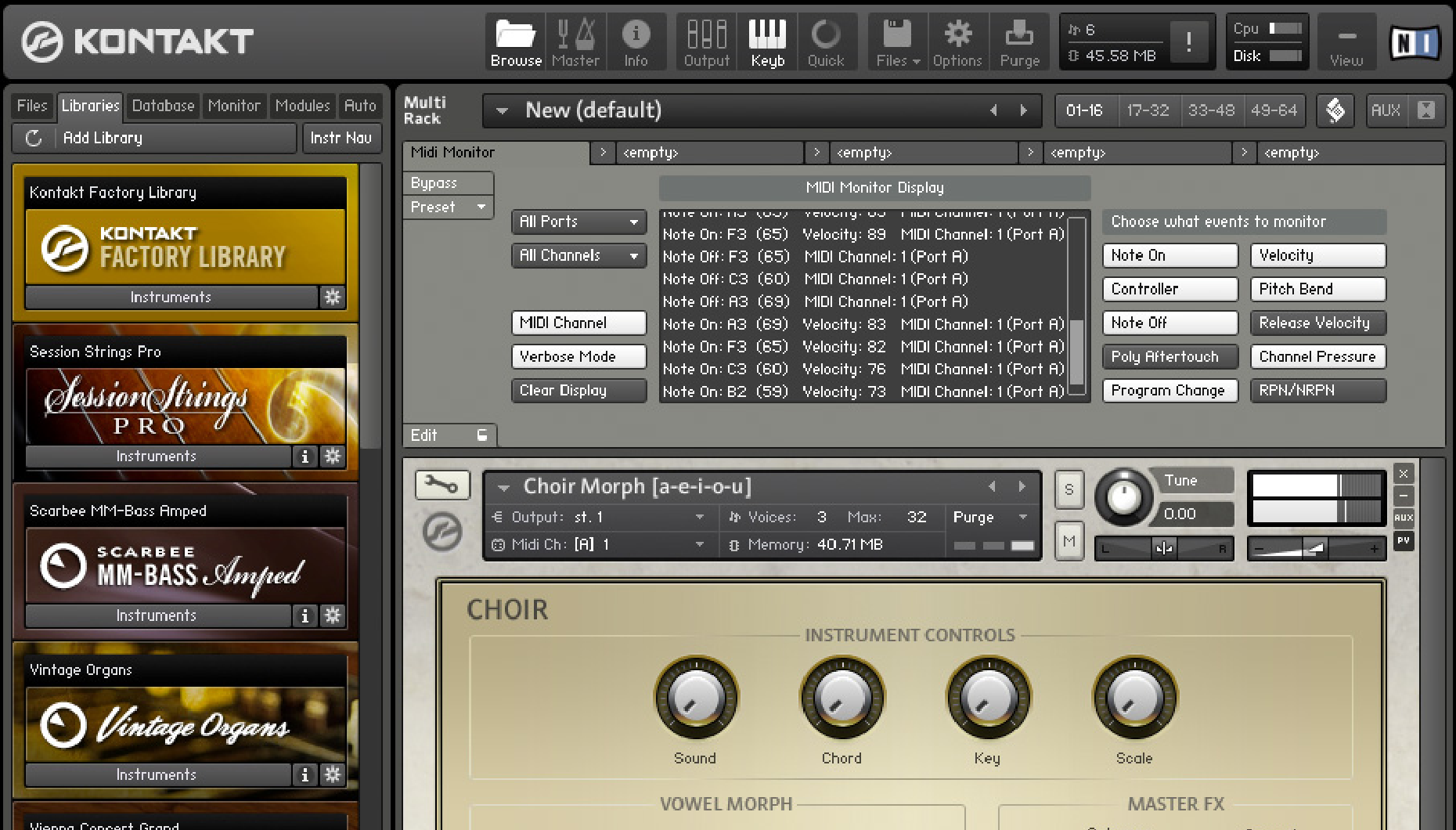Screen dimensions: 1456x830
Task: Open the Options gear panel
Action: [957, 41]
